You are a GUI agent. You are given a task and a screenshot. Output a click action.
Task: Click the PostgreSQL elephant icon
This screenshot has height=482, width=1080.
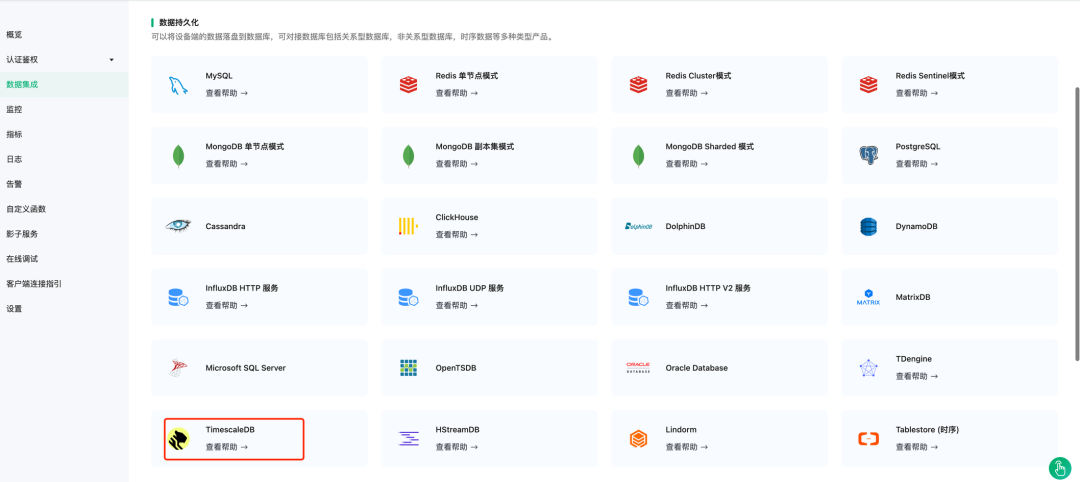click(869, 156)
